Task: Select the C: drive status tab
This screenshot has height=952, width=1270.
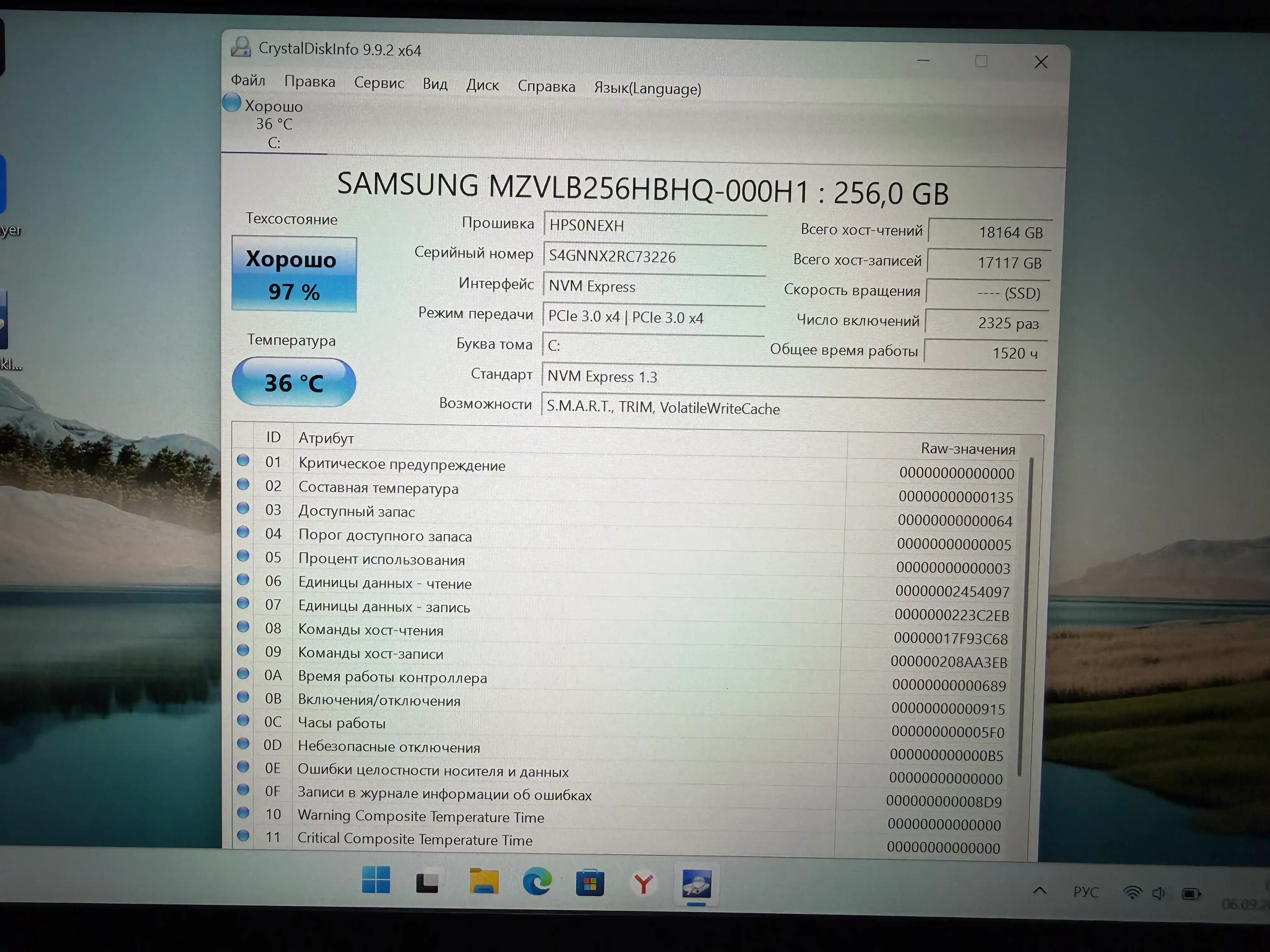Action: [x=274, y=123]
